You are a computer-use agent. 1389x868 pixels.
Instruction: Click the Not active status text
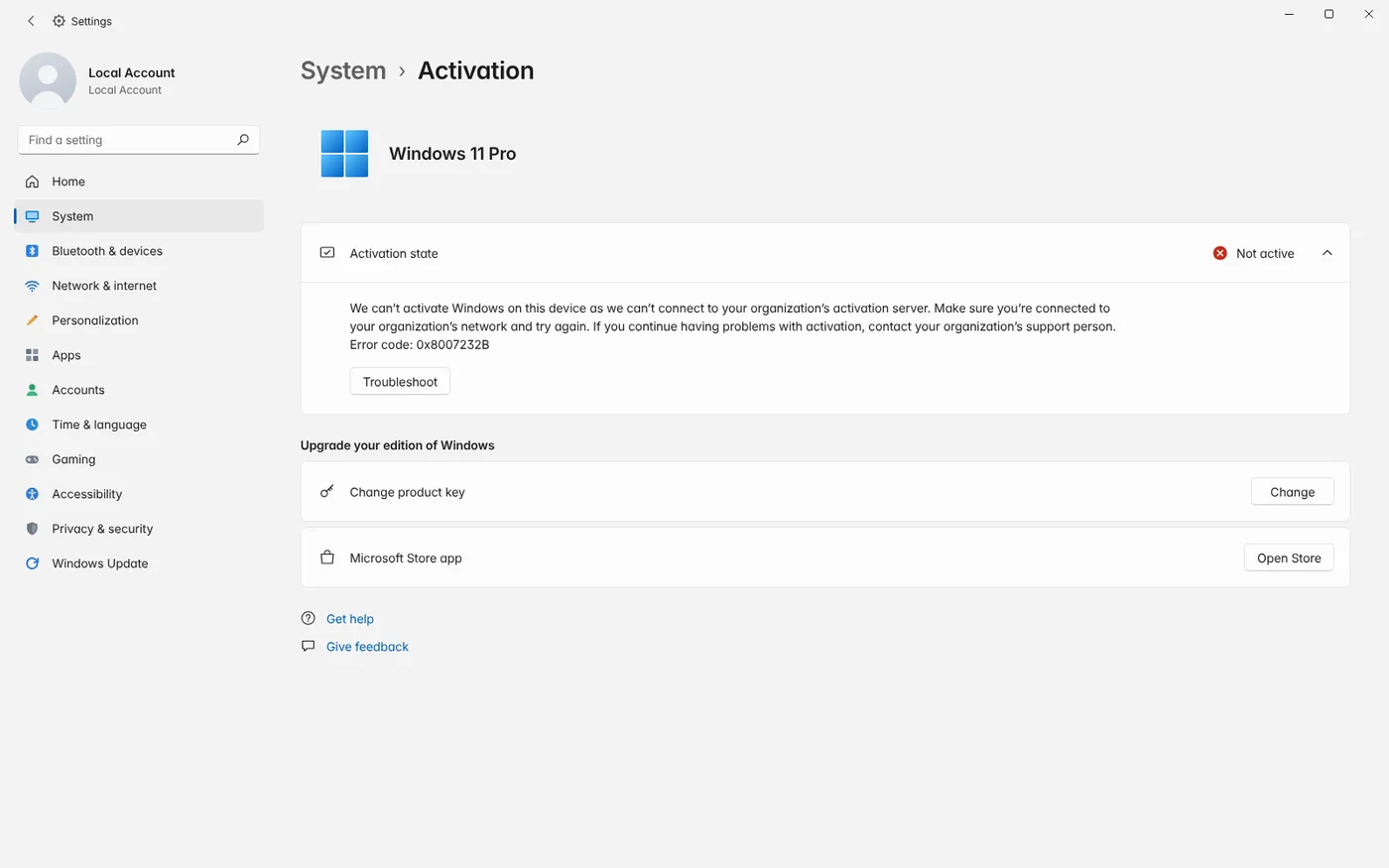[1265, 253]
